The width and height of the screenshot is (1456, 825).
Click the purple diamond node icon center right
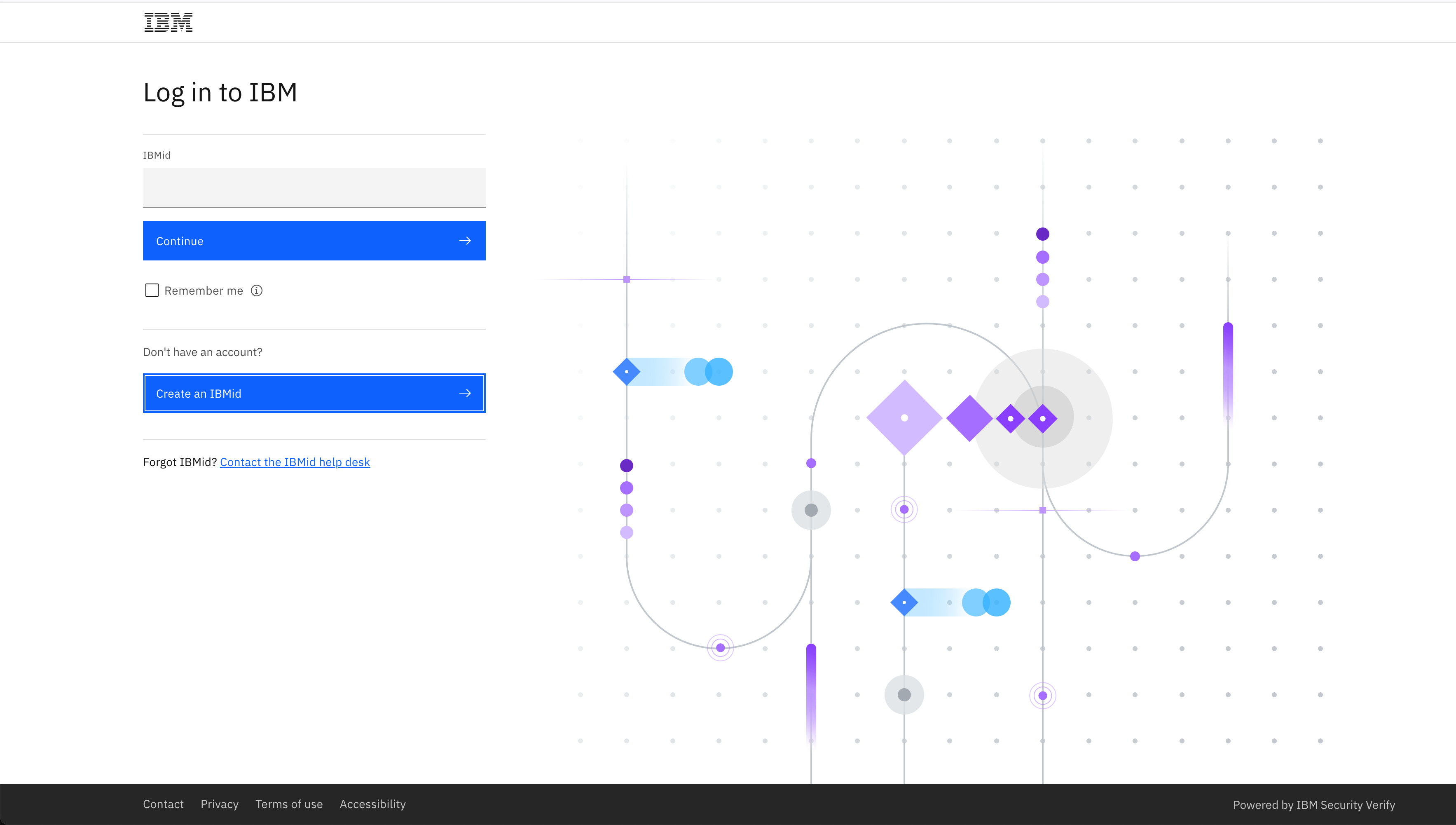[x=1042, y=418]
